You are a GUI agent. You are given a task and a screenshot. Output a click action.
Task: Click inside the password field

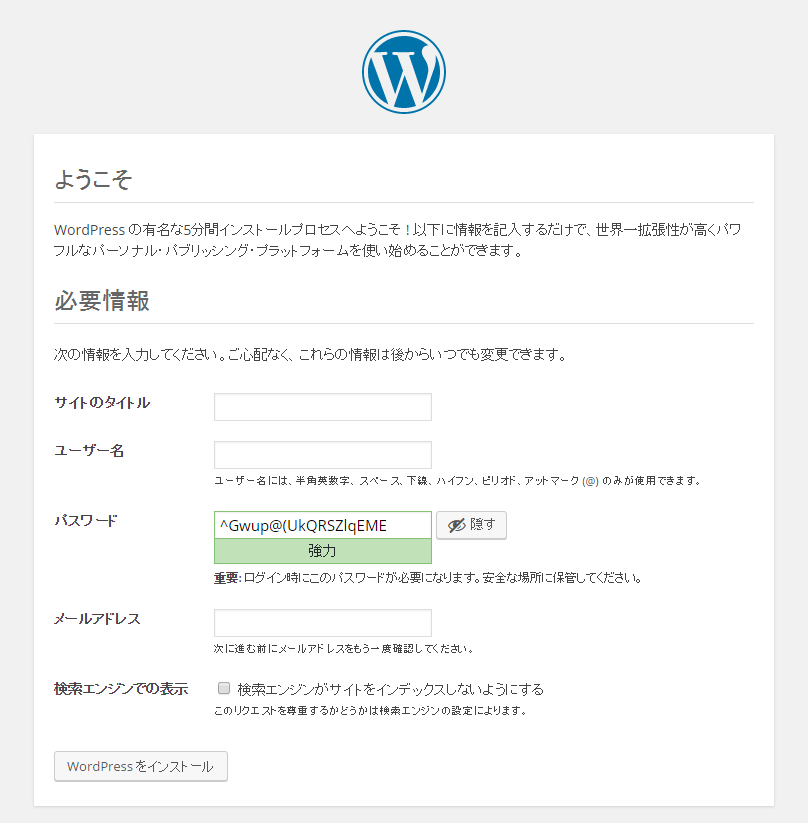point(323,525)
